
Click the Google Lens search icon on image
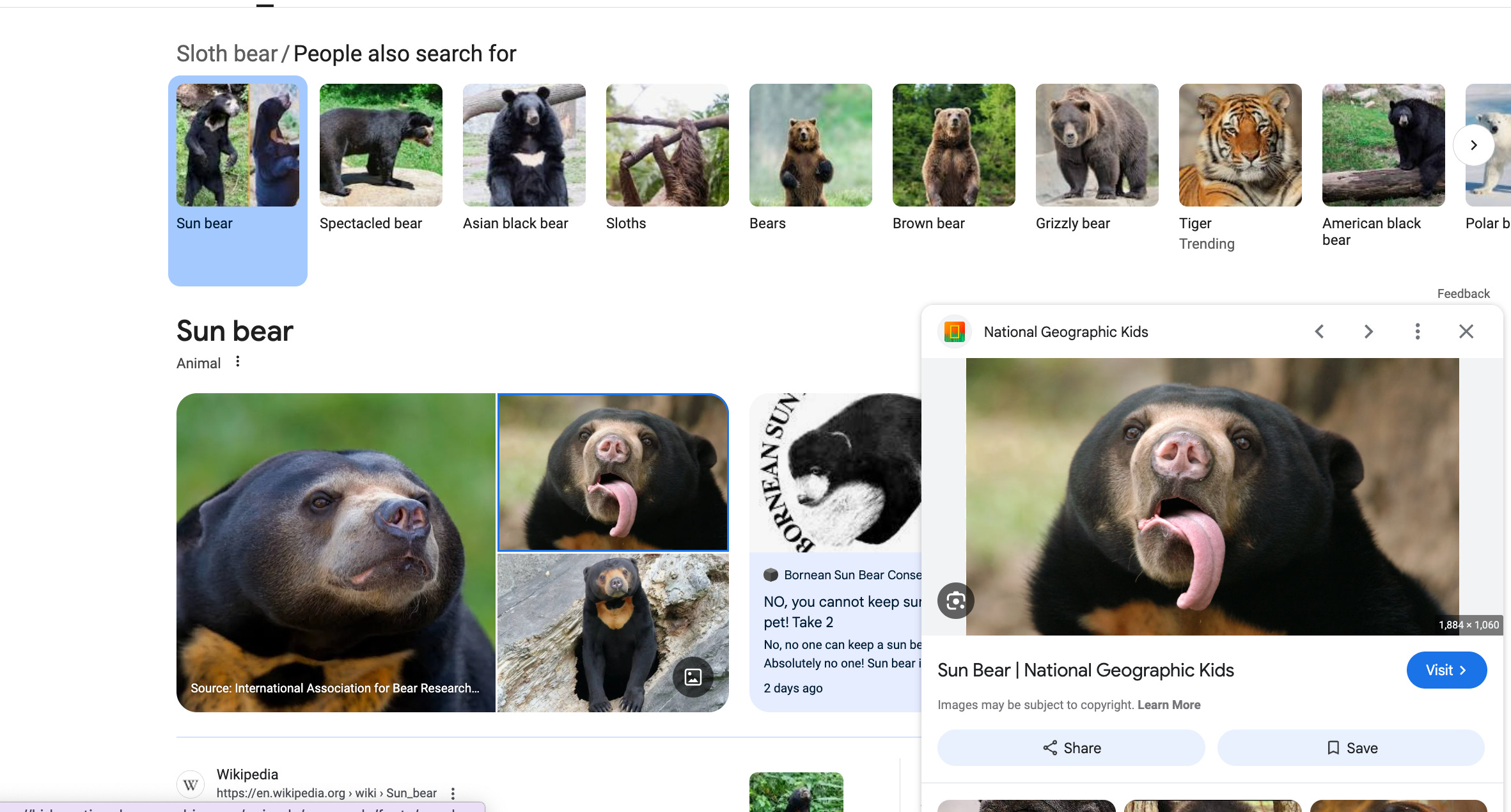(955, 600)
